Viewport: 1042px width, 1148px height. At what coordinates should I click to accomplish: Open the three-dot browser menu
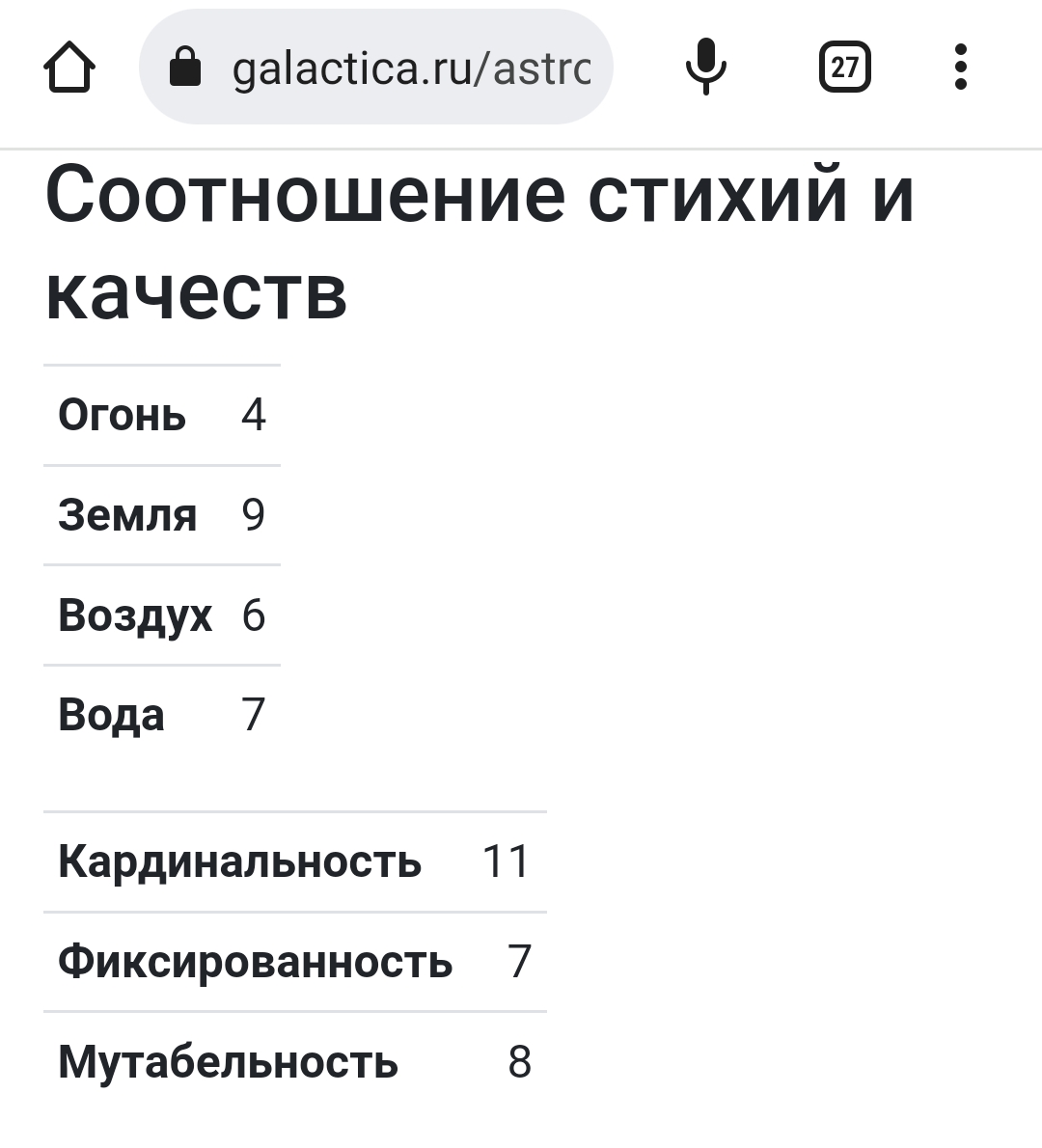(961, 67)
